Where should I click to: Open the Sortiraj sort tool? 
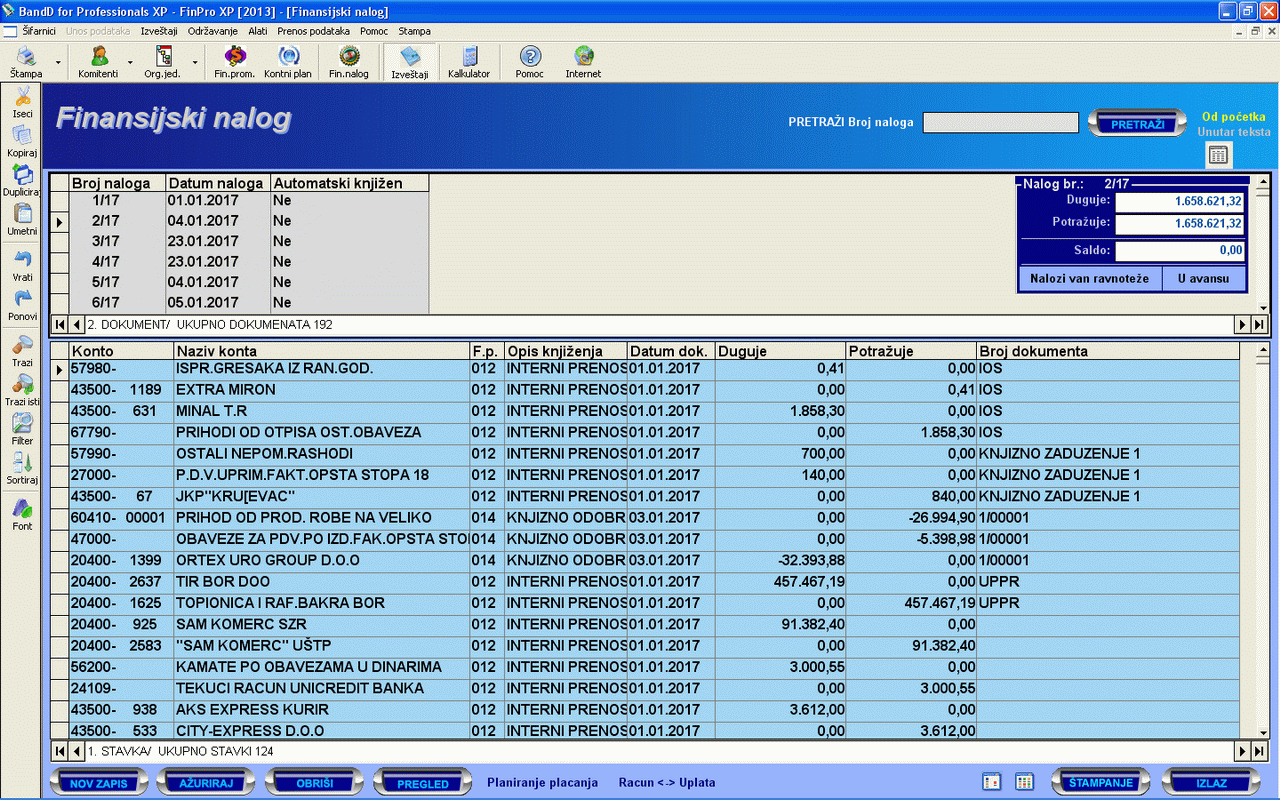(22, 468)
